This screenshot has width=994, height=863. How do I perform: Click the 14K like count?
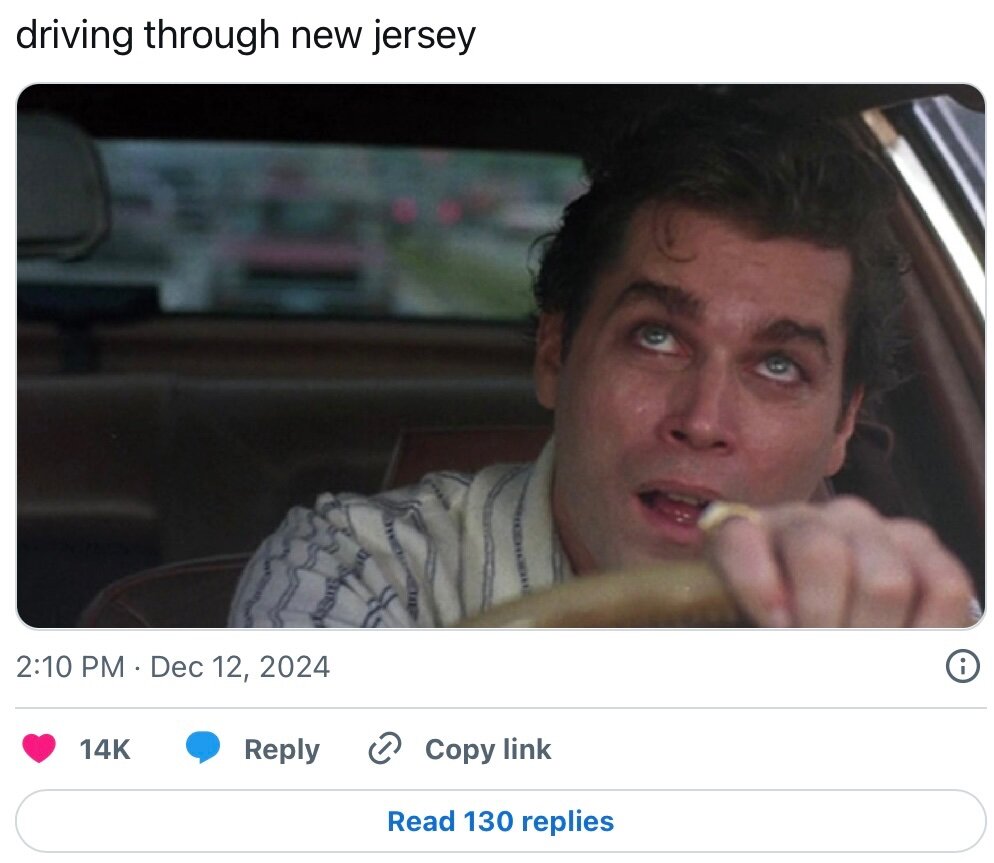tap(105, 749)
